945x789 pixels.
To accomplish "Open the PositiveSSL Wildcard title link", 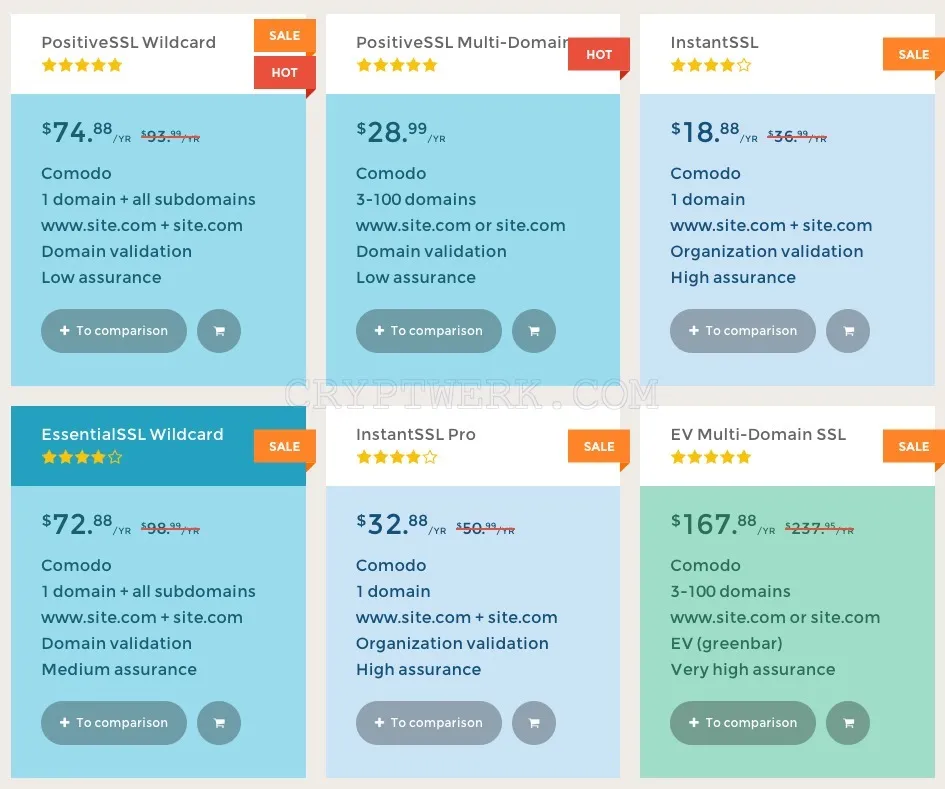I will coord(128,43).
